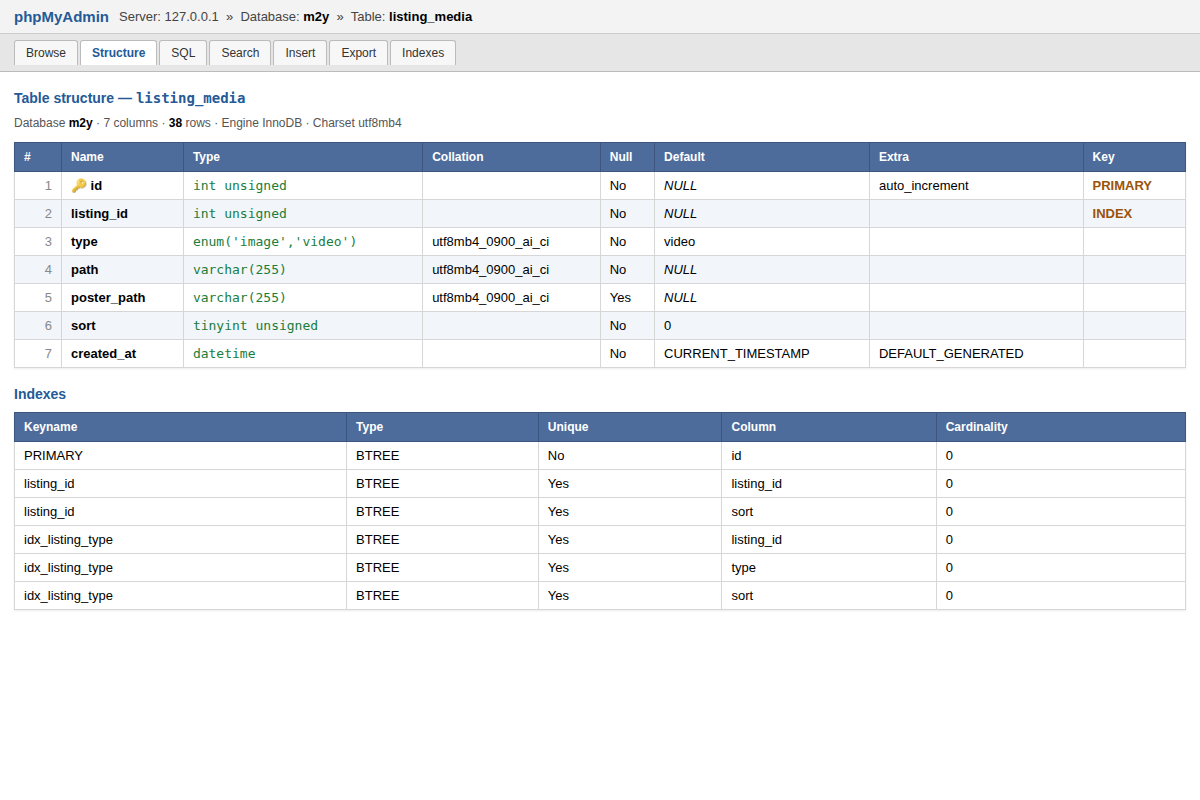Image resolution: width=1200 pixels, height=800 pixels.
Task: Click the path column name in row 4
Action: point(85,270)
